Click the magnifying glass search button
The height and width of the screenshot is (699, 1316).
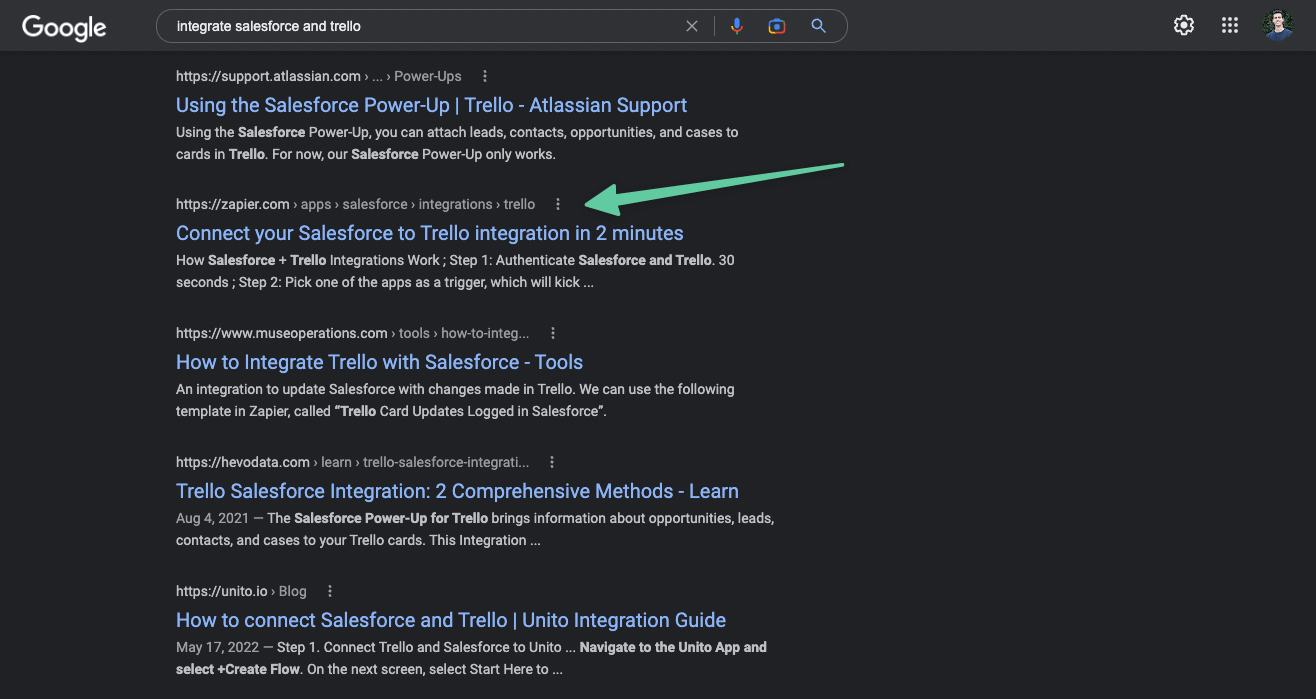coord(818,26)
